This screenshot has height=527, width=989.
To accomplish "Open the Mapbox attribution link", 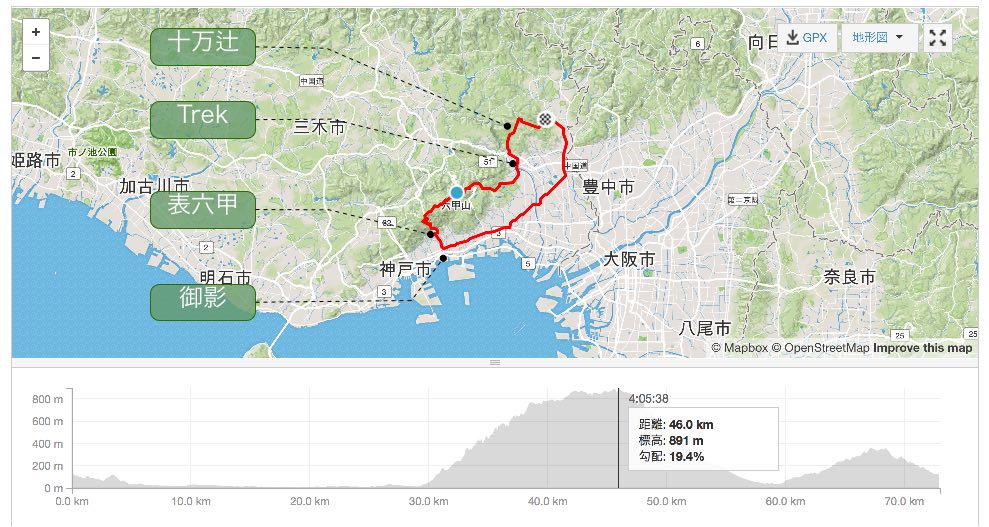I will point(740,348).
